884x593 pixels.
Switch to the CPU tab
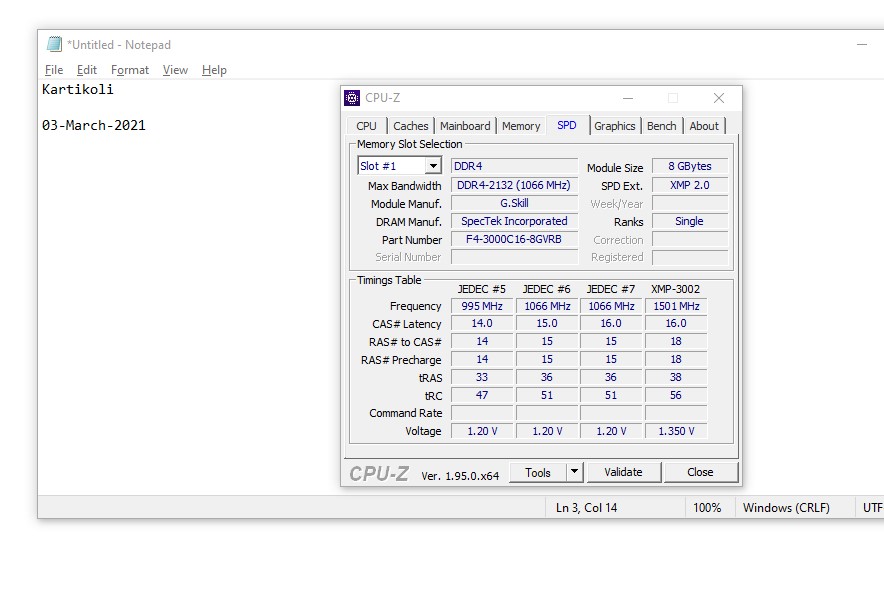(367, 126)
